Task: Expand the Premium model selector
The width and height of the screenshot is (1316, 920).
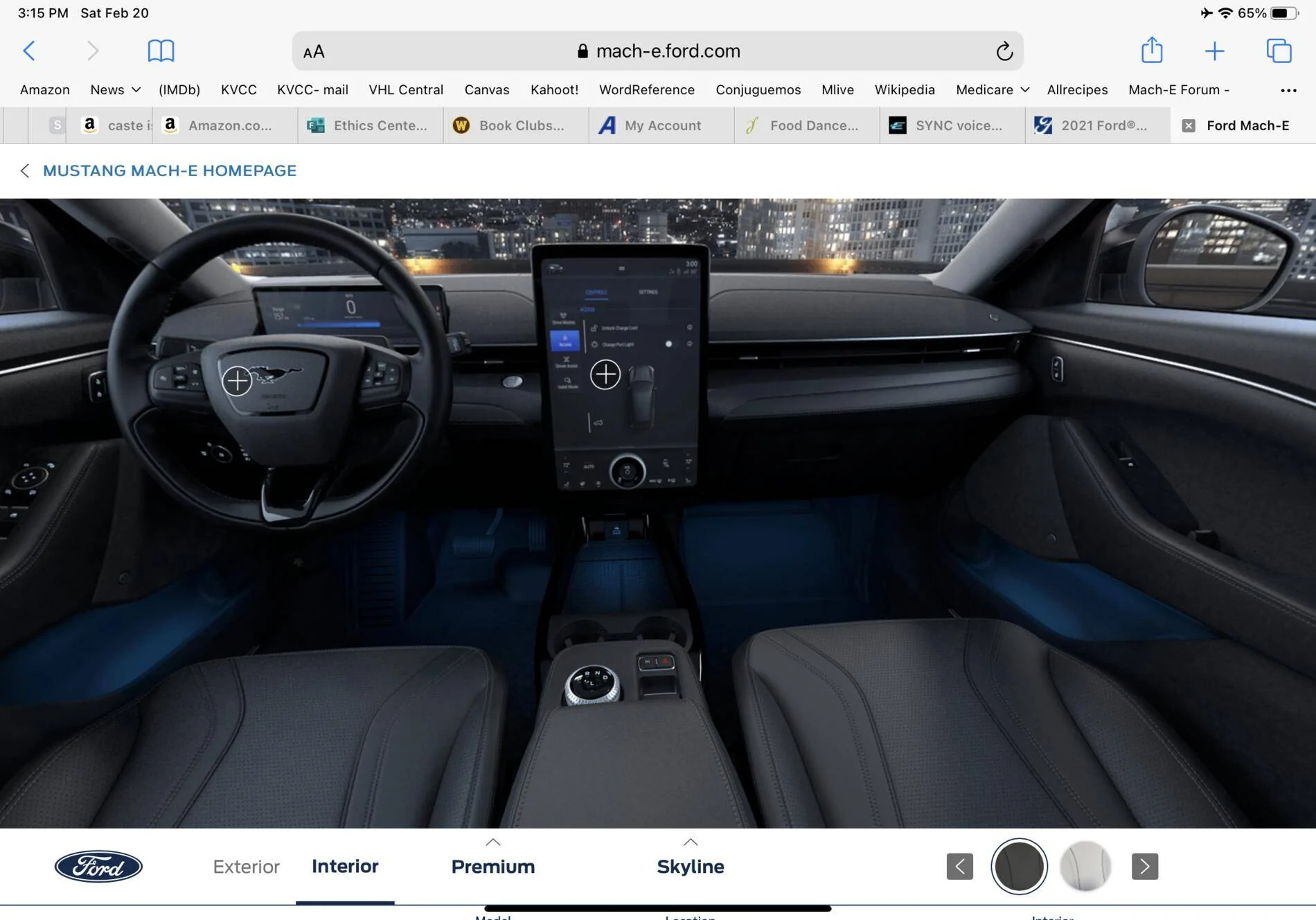Action: [x=492, y=859]
